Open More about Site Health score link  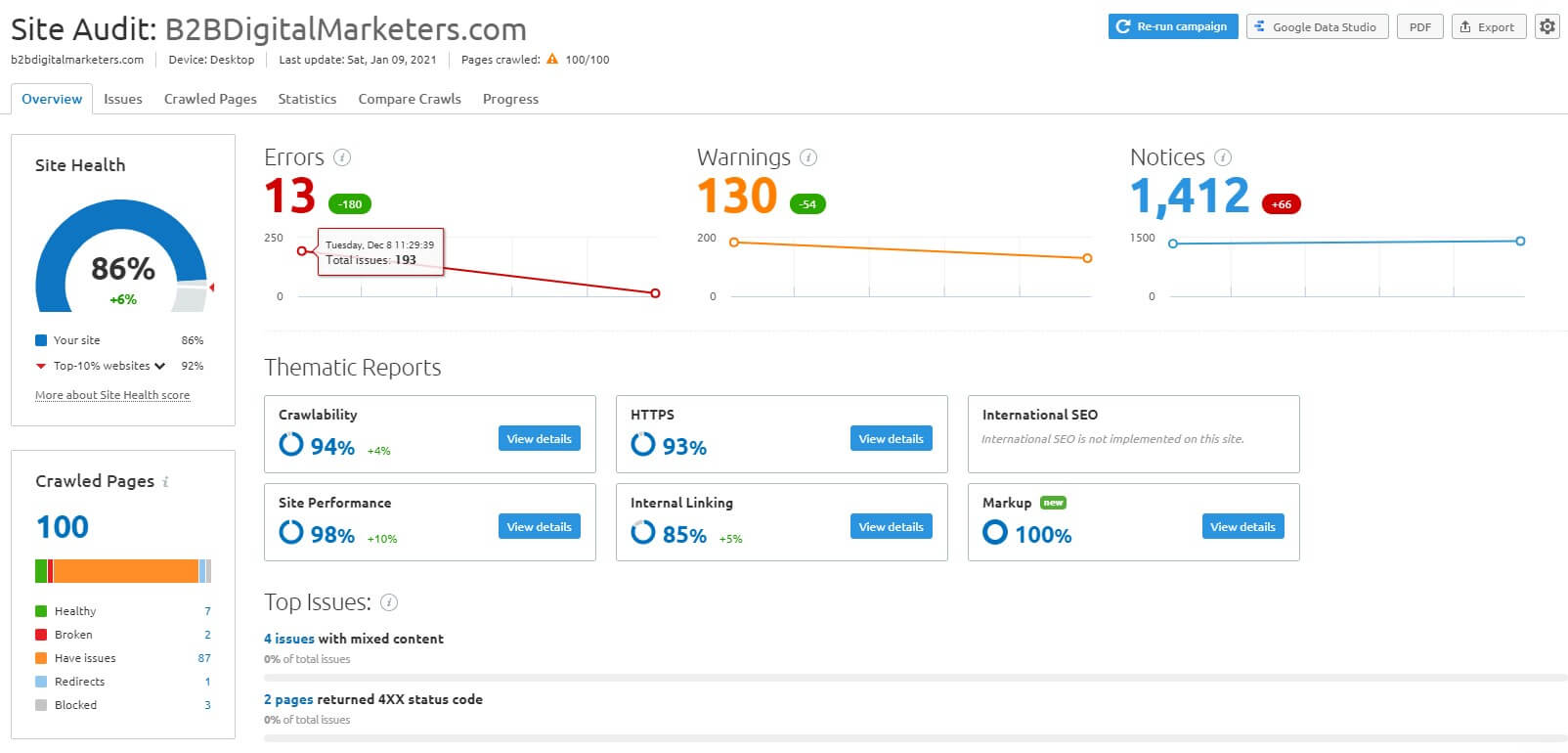click(112, 395)
